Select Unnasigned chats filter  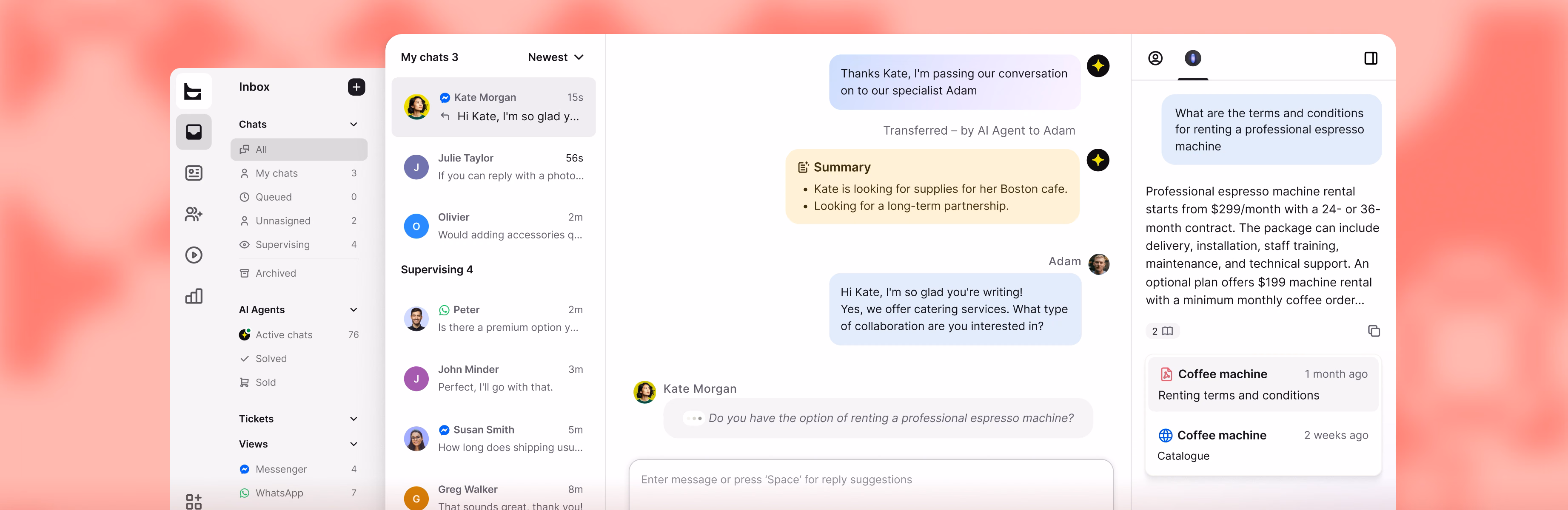coord(299,221)
